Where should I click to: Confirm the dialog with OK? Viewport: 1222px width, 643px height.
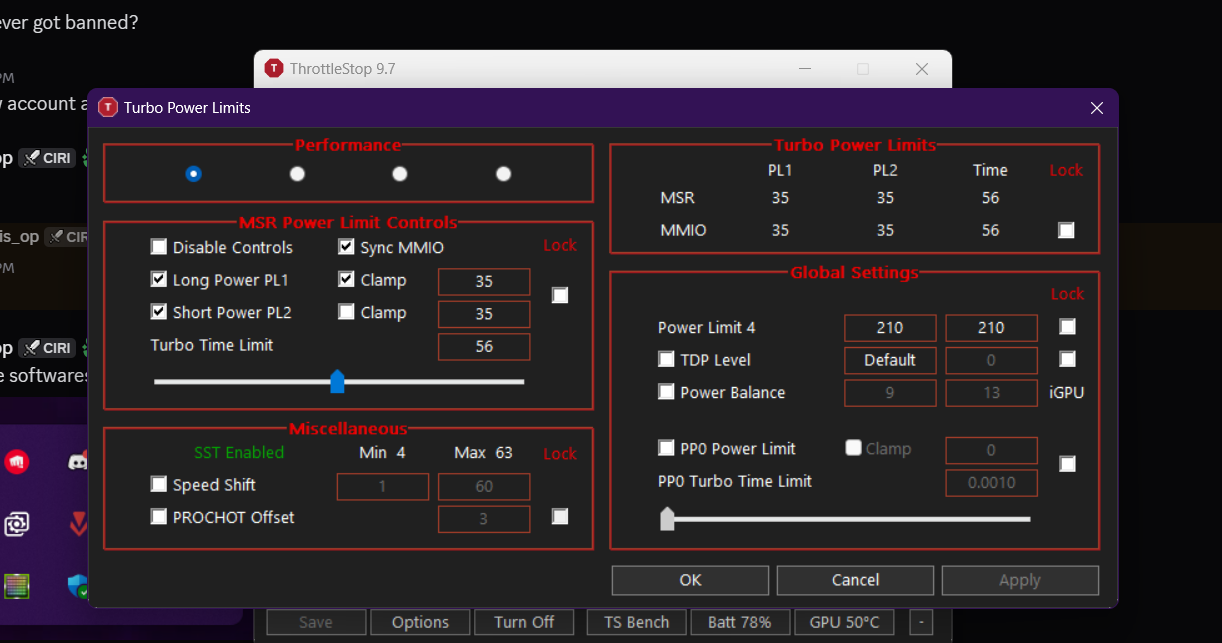coord(690,580)
